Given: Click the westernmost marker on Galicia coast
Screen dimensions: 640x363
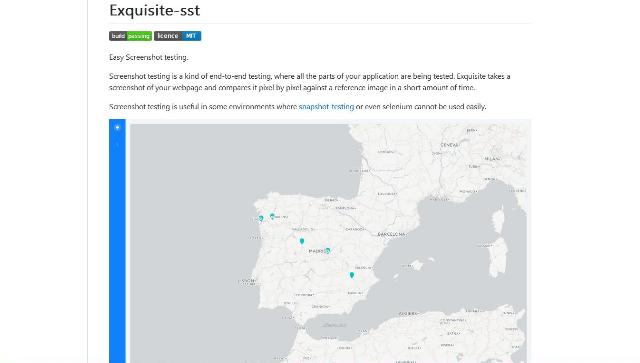Looking at the screenshot, I should [261, 218].
